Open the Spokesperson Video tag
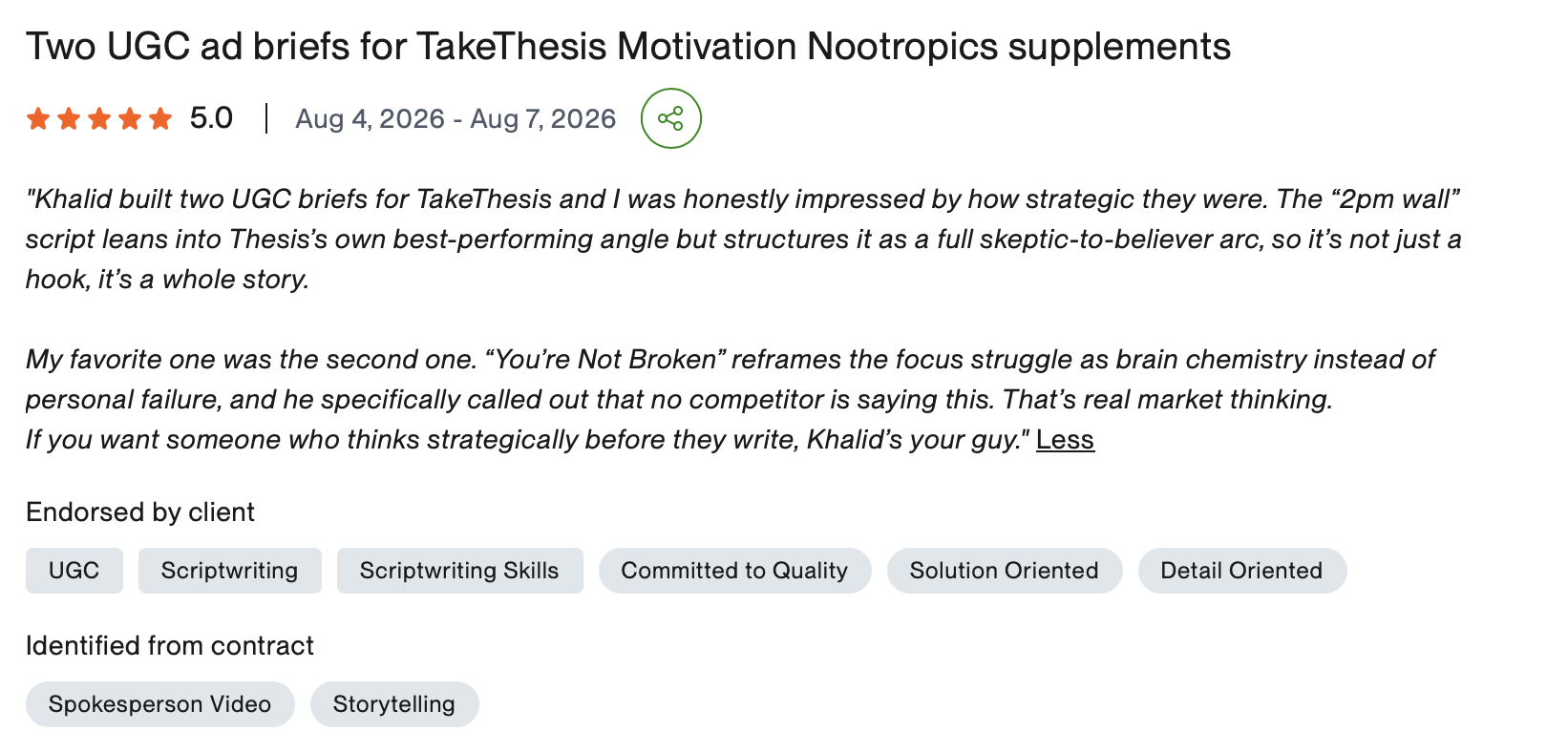Screen dimensions: 1568x752 [x=160, y=704]
